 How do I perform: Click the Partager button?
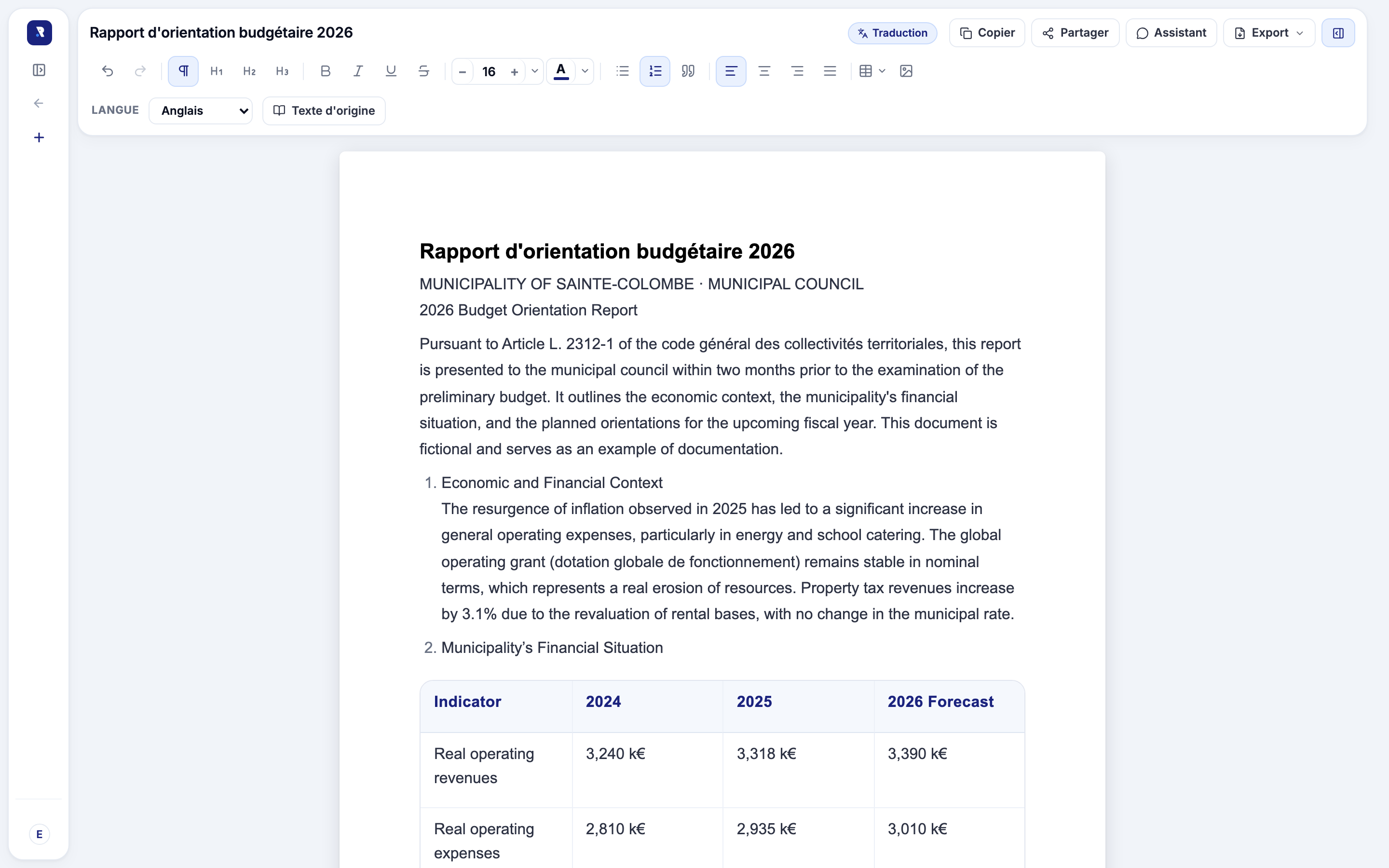tap(1075, 33)
